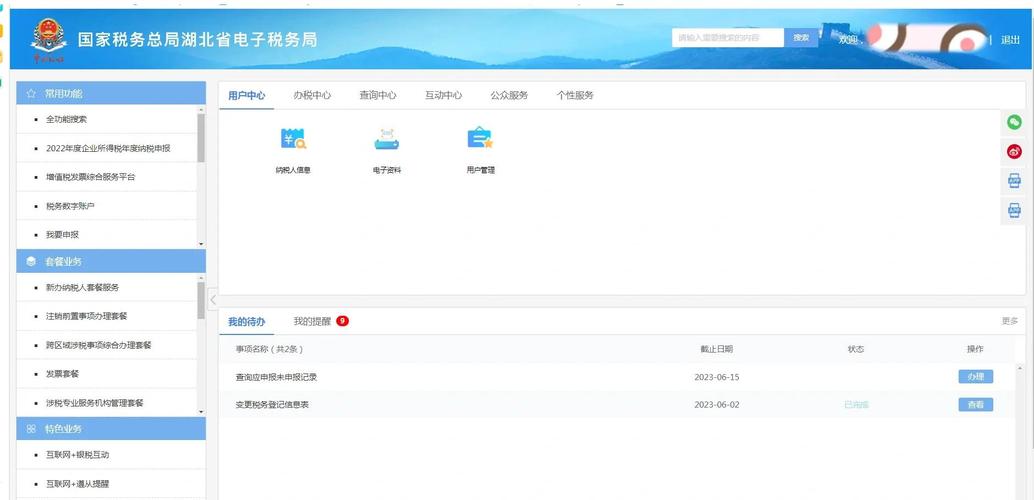Image resolution: width=1034 pixels, height=500 pixels.
Task: Click 退出 to log out
Action: pos(1010,40)
